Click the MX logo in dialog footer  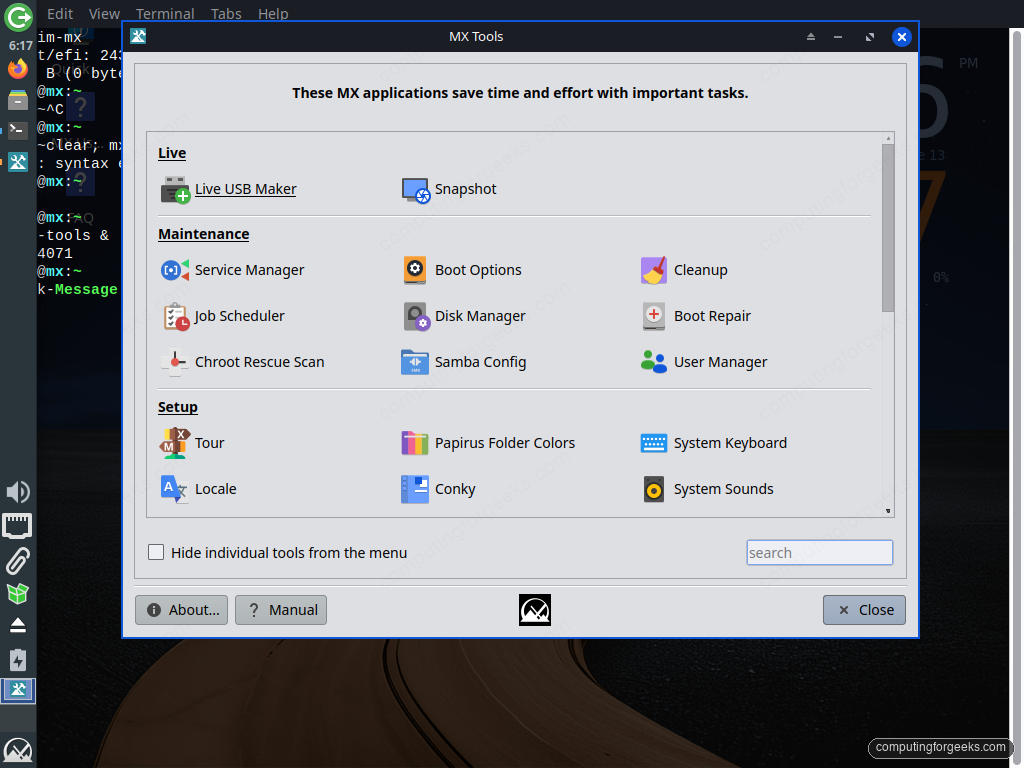[x=535, y=610]
